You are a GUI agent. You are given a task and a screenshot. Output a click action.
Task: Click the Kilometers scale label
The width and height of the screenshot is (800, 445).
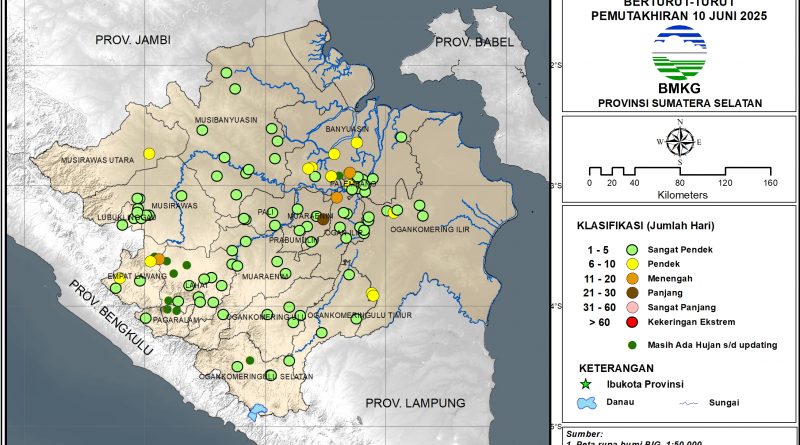coord(683,195)
